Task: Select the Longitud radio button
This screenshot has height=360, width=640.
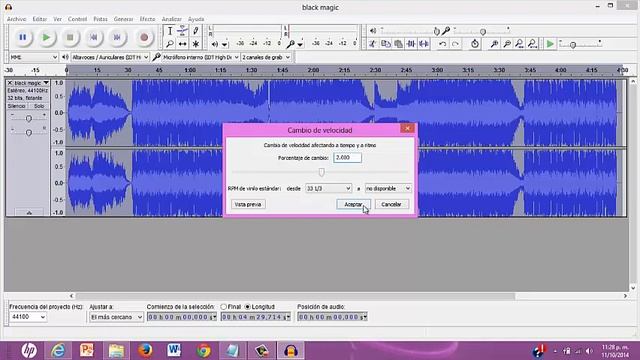Action: 247,307
